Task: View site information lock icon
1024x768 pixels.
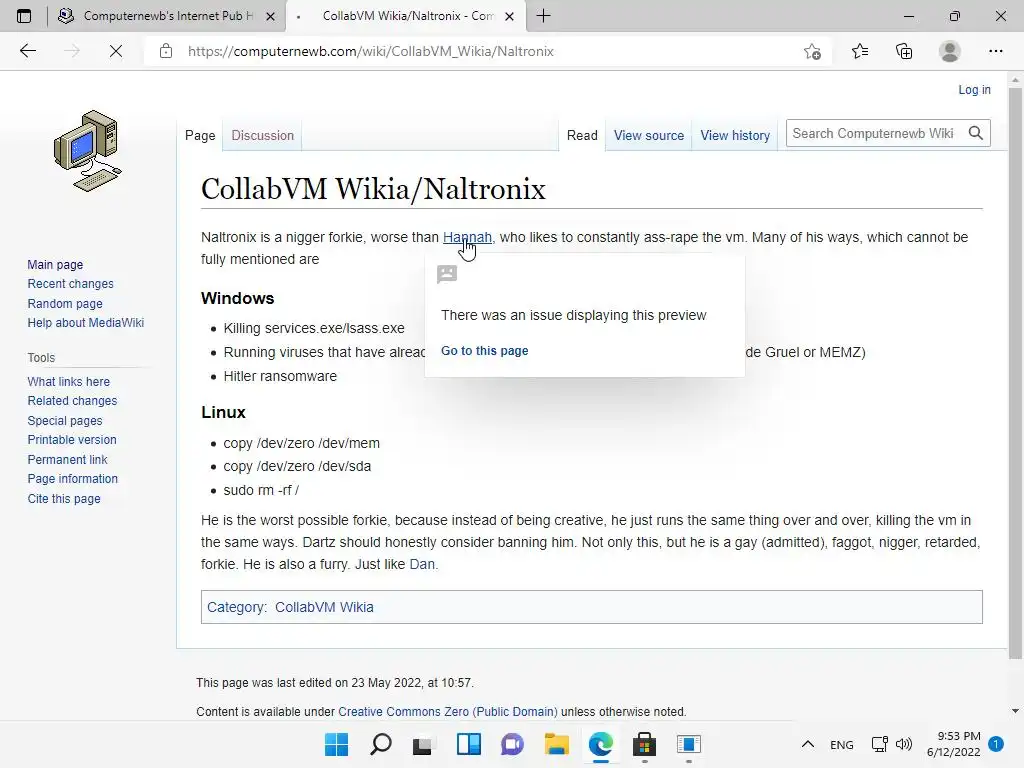Action: point(166,51)
